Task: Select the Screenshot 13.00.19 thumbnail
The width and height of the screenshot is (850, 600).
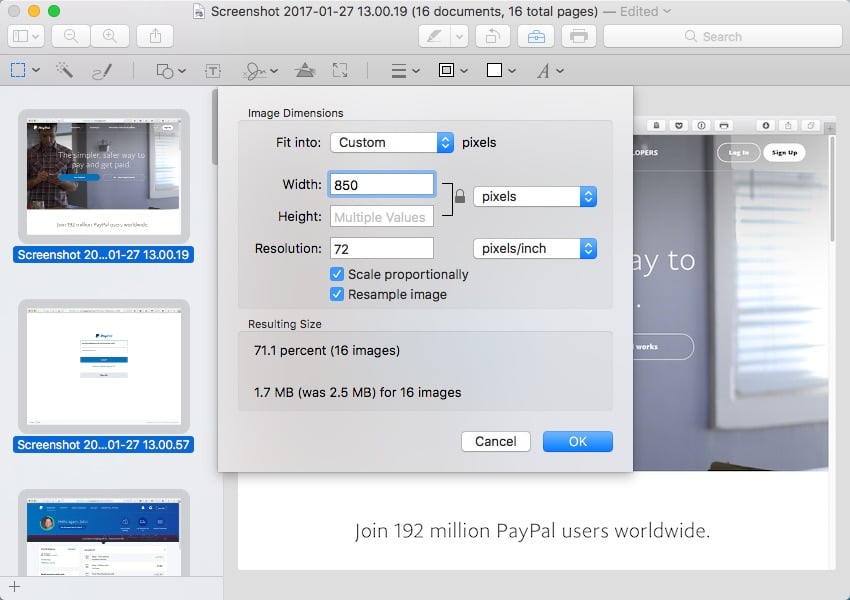Action: tap(104, 177)
